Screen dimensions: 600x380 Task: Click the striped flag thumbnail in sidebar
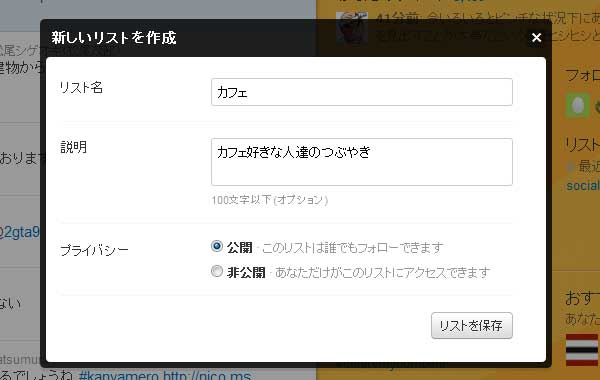coord(582,350)
